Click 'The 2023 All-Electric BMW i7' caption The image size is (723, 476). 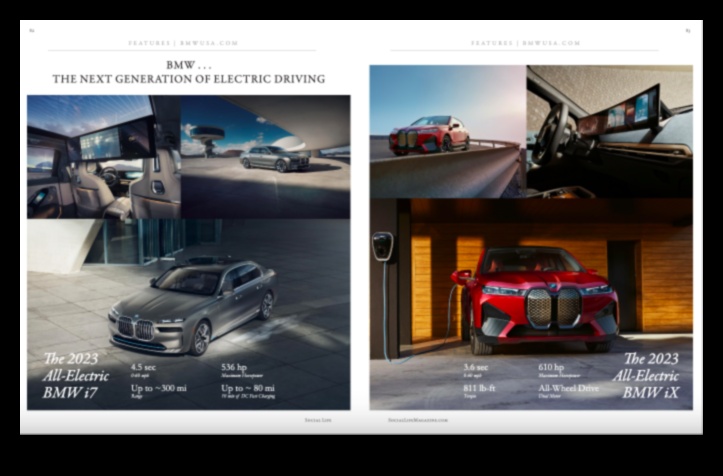pos(72,375)
